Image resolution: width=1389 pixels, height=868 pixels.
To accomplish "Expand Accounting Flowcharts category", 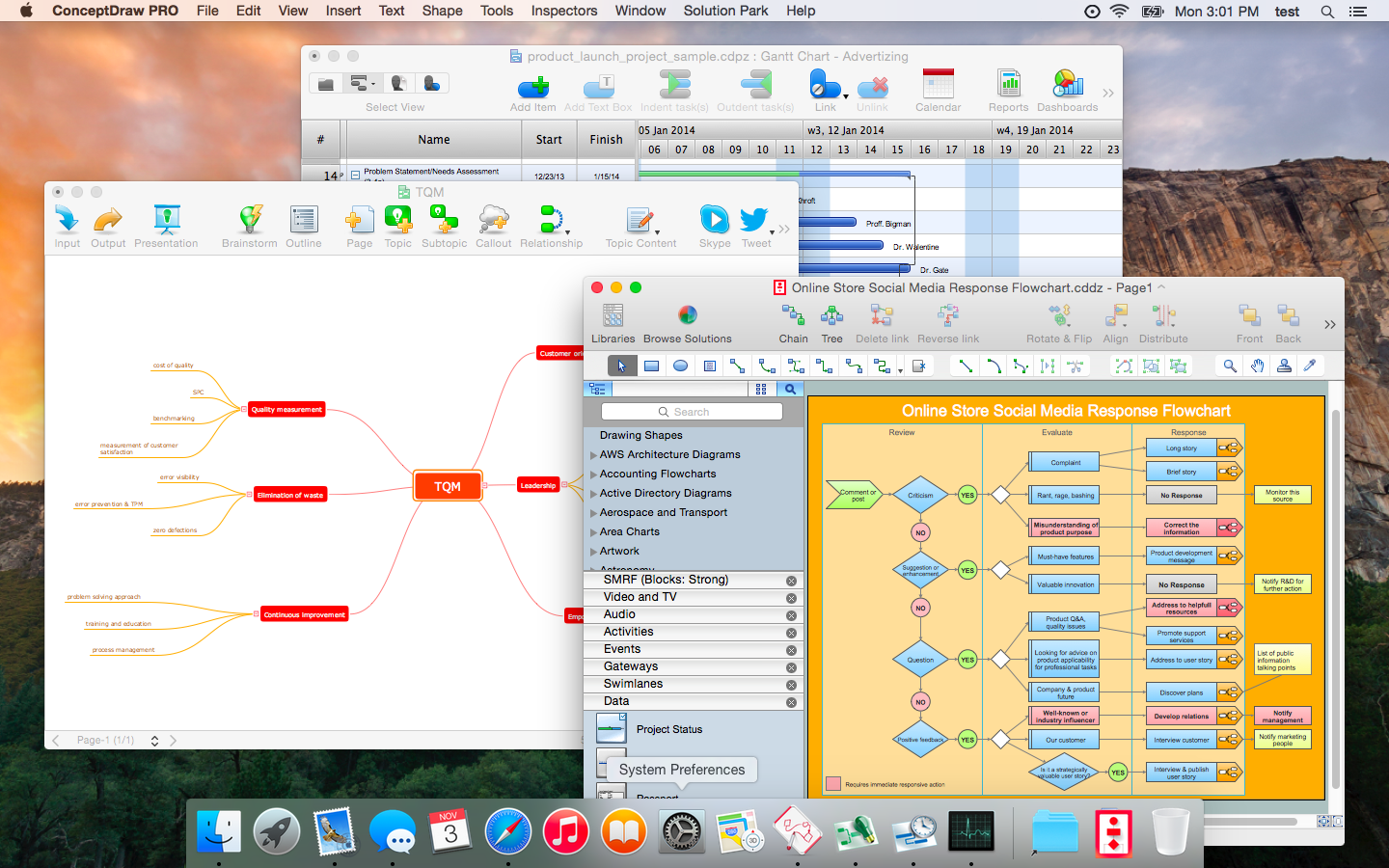I will click(x=593, y=475).
